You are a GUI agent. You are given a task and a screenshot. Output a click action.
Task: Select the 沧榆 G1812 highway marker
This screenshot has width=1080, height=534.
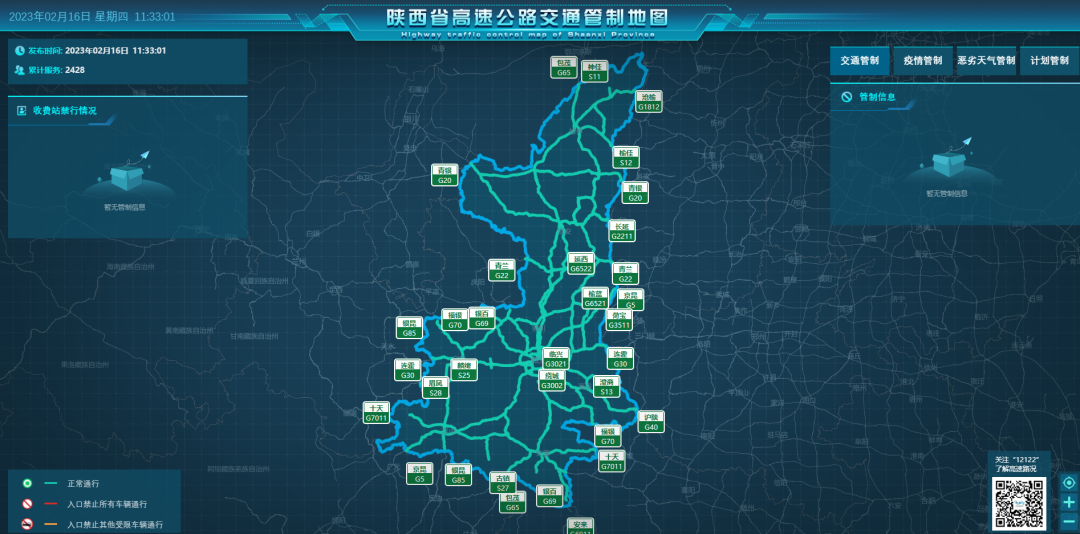pyautogui.click(x=649, y=102)
